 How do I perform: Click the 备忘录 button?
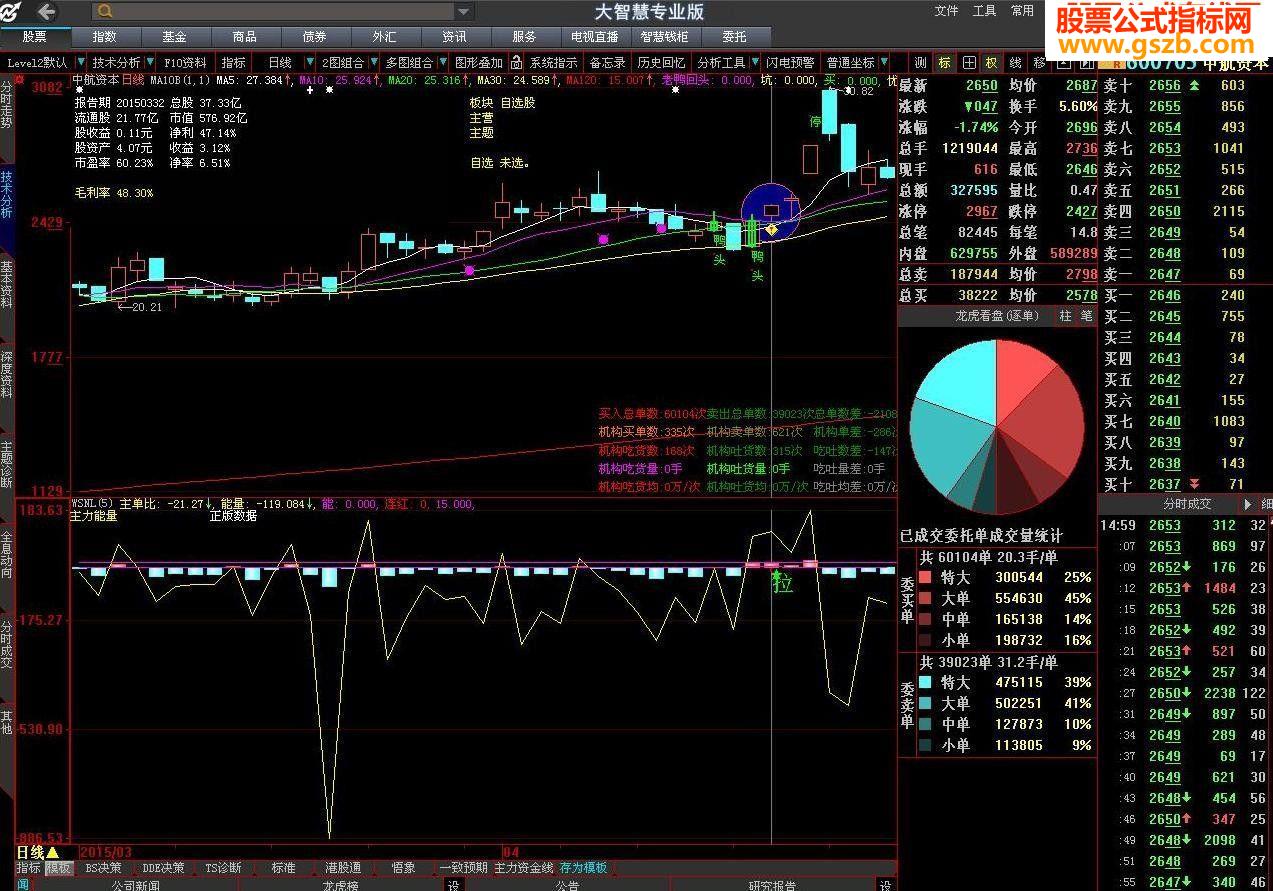point(607,62)
